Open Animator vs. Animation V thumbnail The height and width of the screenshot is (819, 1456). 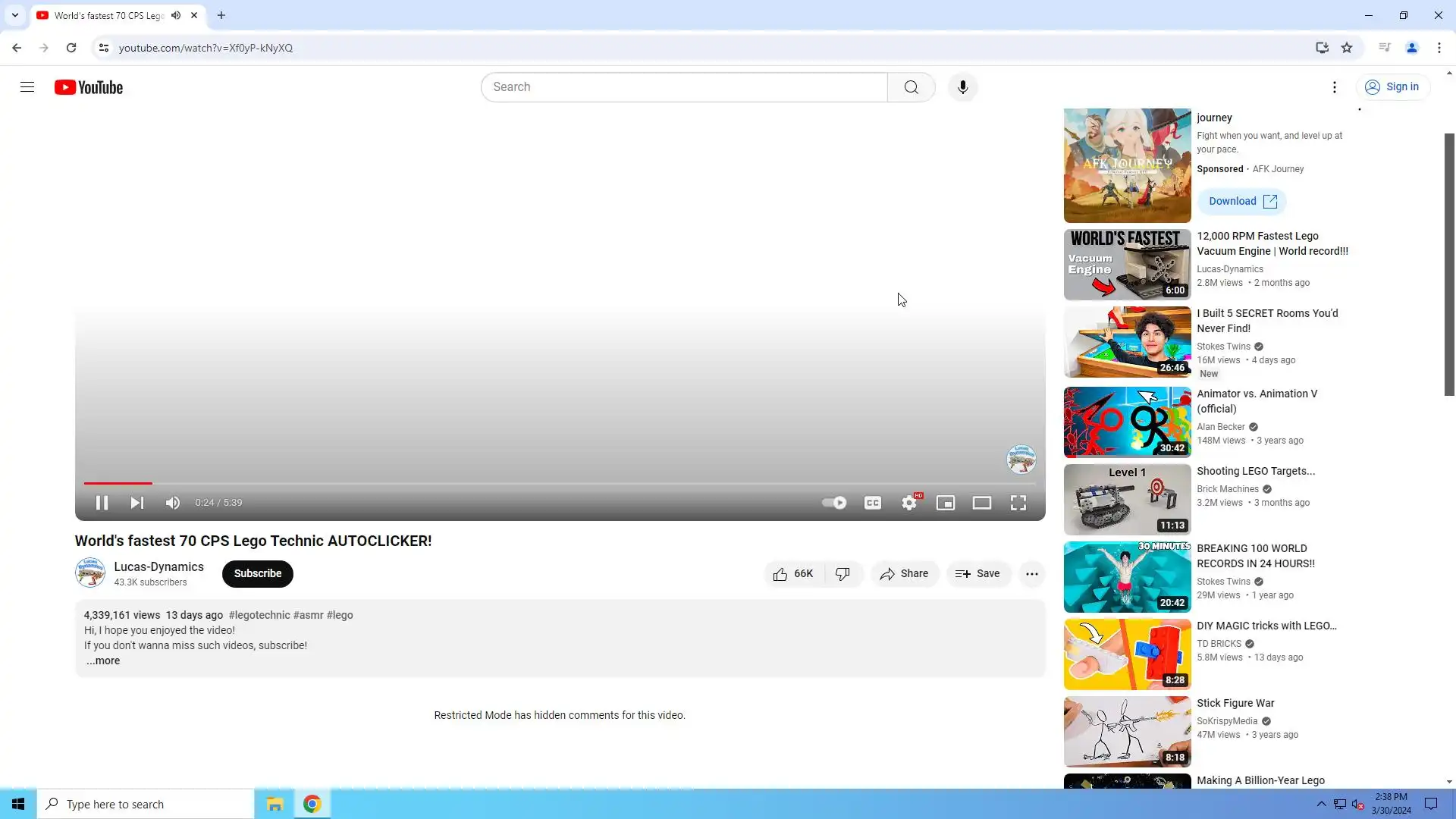[x=1127, y=422]
